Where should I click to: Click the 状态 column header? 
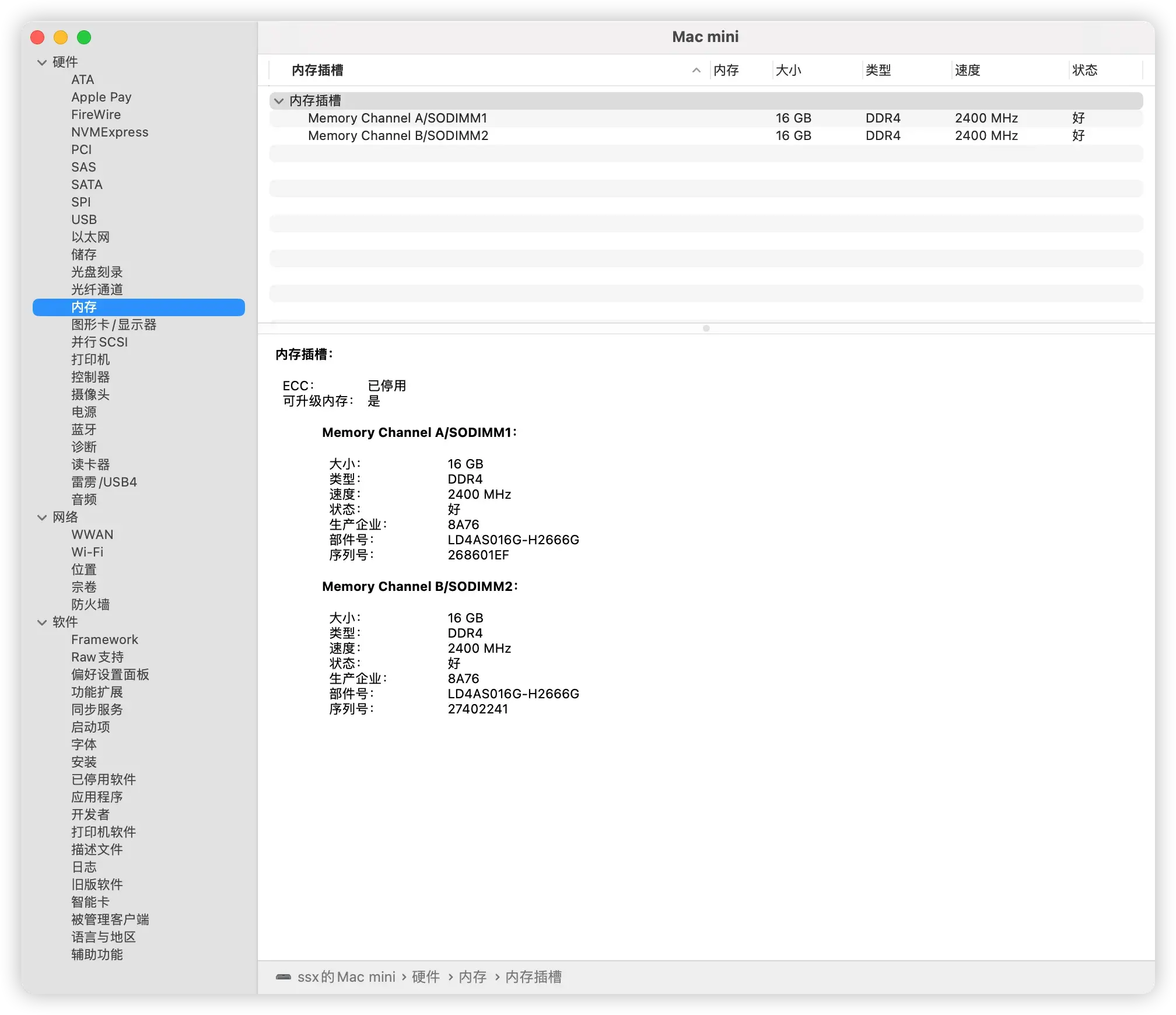coord(1084,71)
